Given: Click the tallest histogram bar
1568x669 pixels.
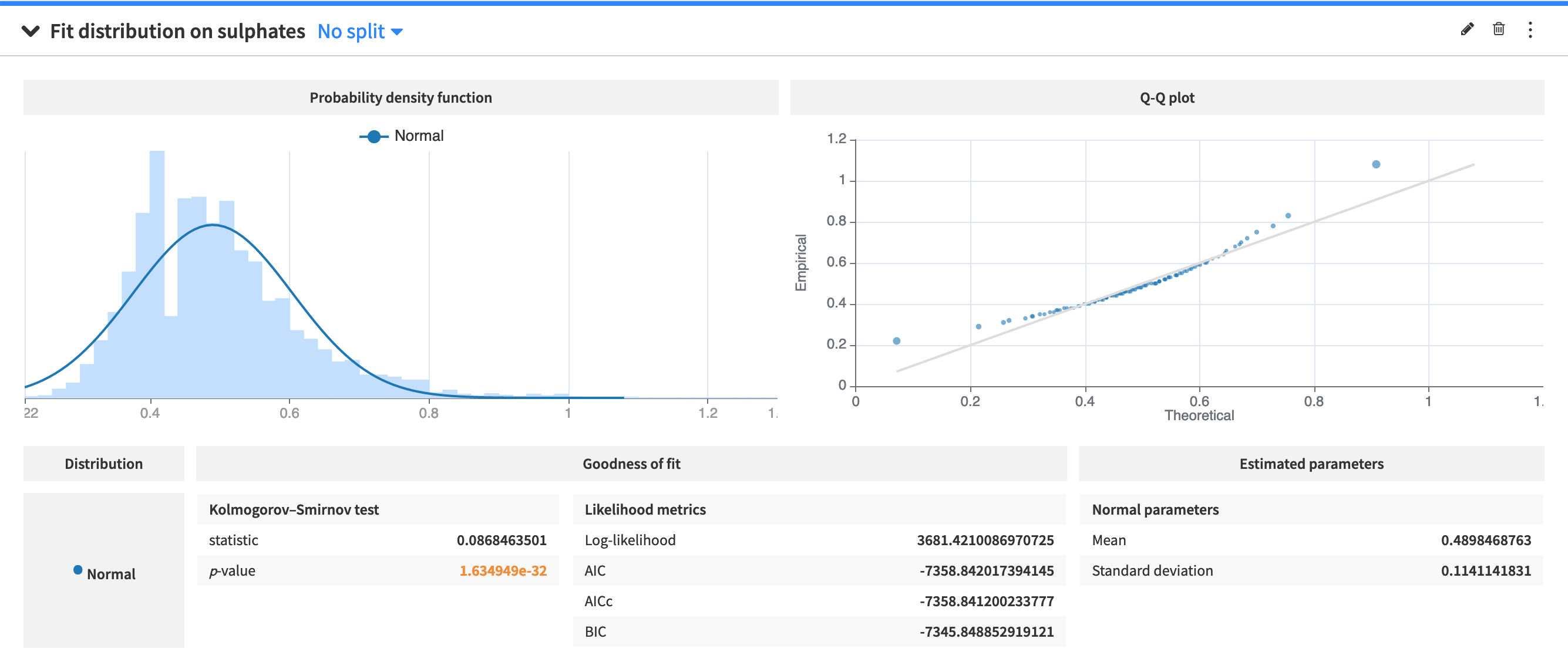Looking at the screenshot, I should pos(157,273).
